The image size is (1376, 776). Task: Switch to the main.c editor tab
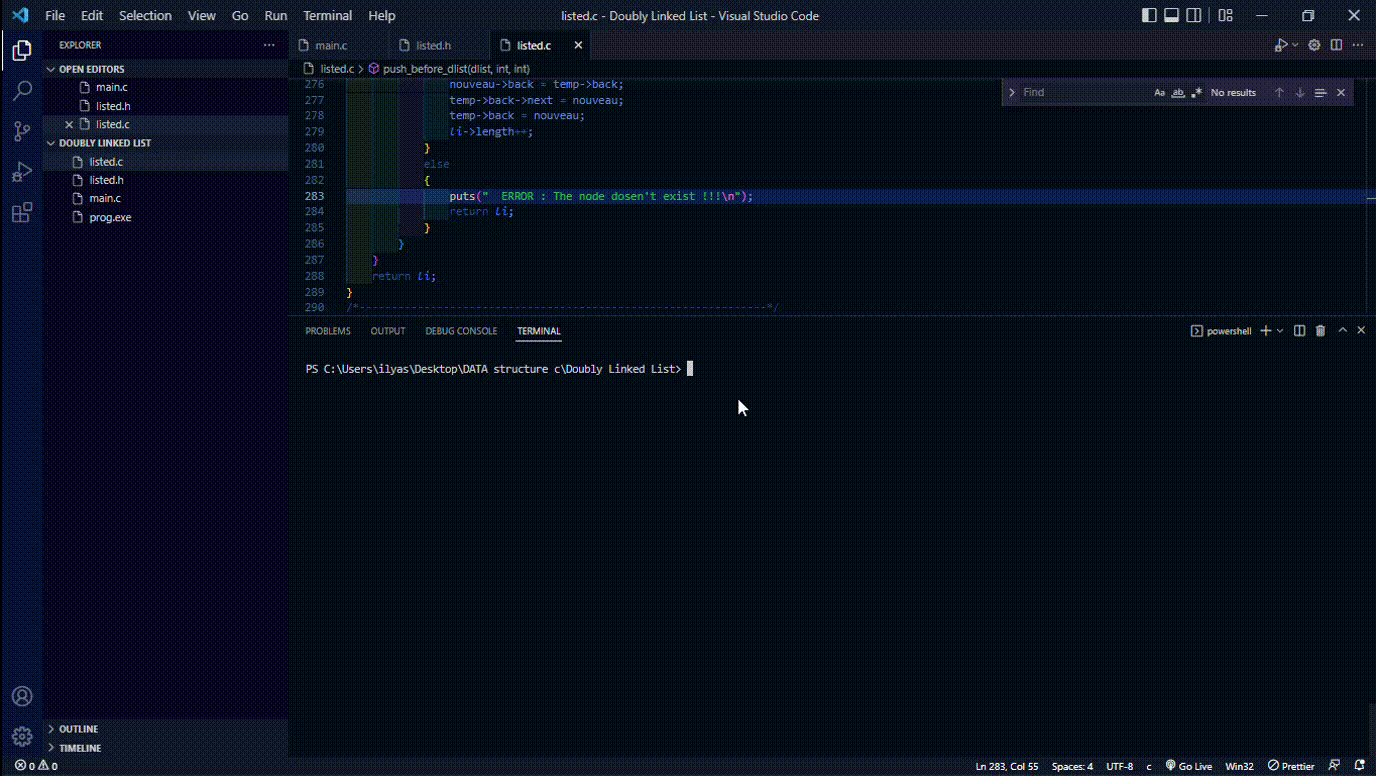click(x=331, y=45)
